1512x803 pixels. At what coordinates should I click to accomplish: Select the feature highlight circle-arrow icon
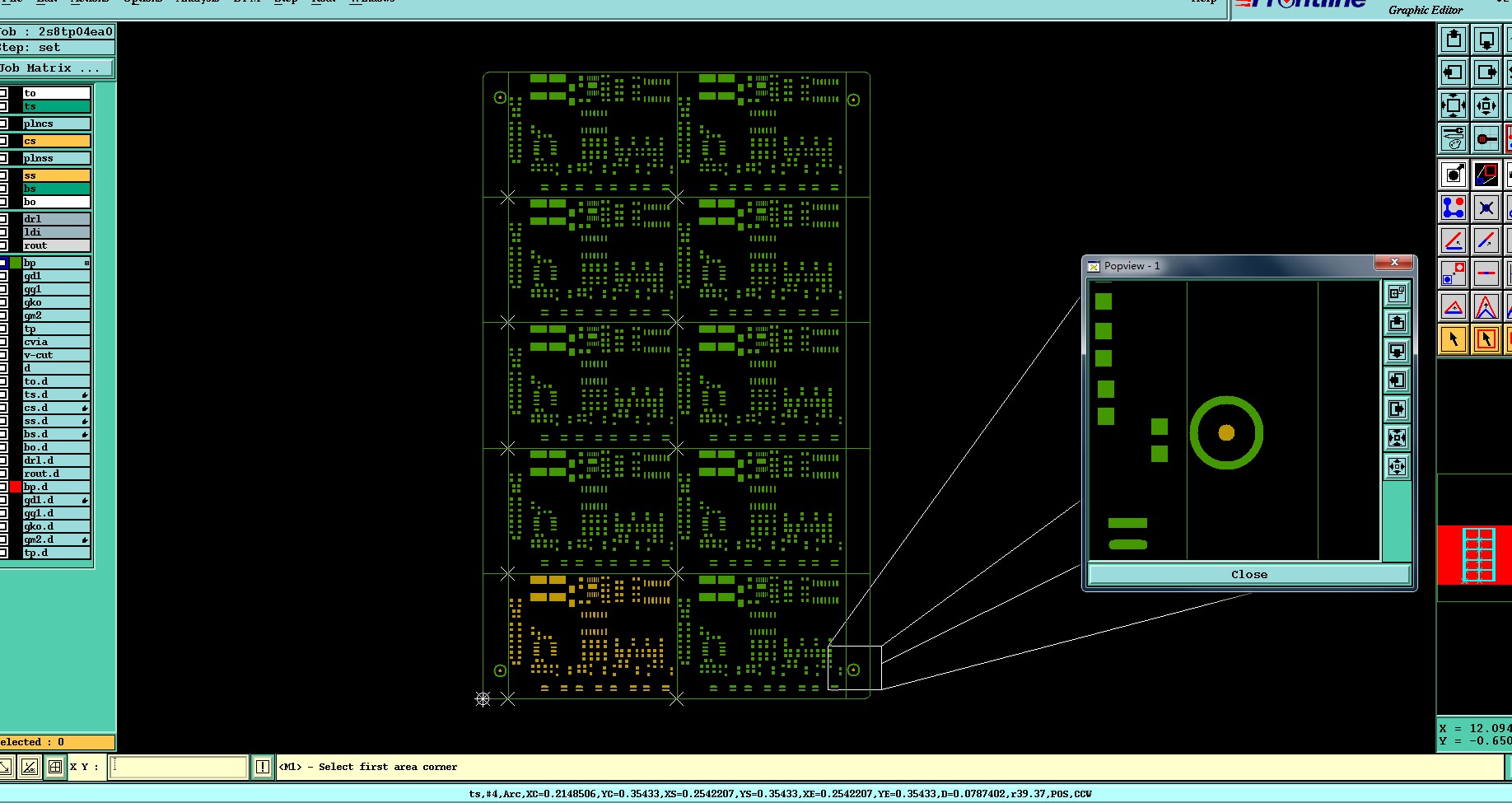1454,175
